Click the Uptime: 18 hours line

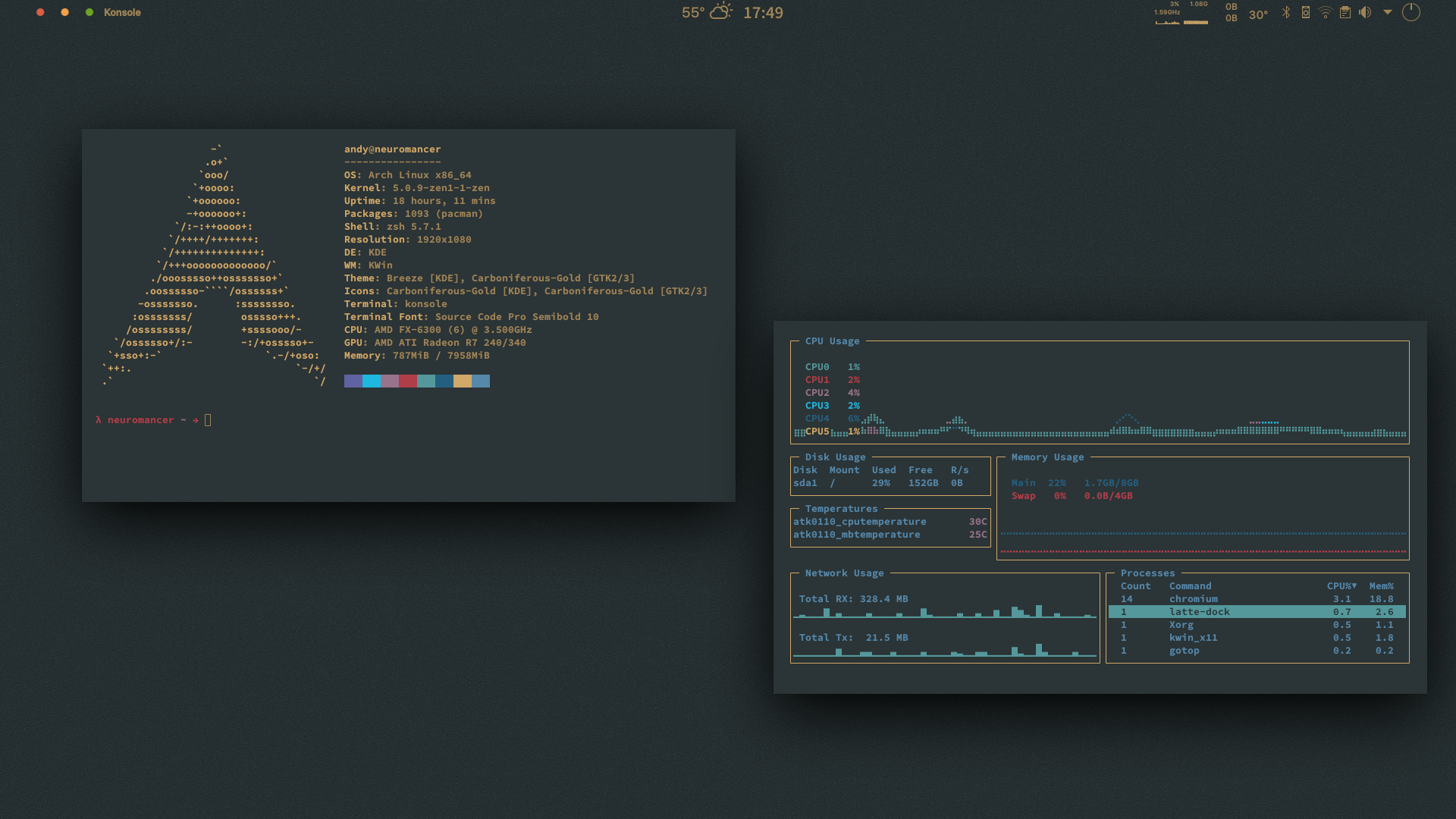coord(419,201)
